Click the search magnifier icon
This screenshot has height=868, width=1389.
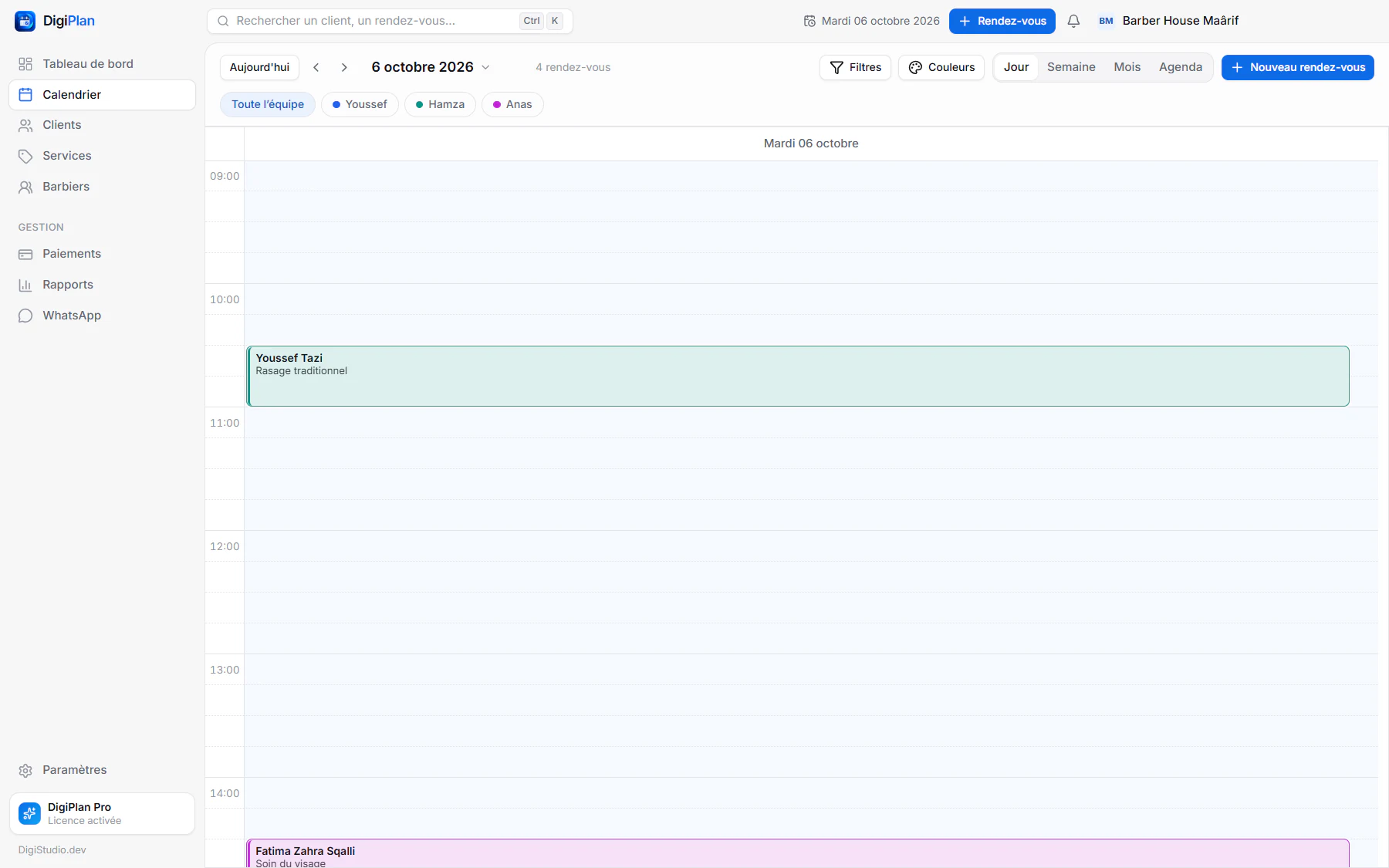pyautogui.click(x=223, y=21)
